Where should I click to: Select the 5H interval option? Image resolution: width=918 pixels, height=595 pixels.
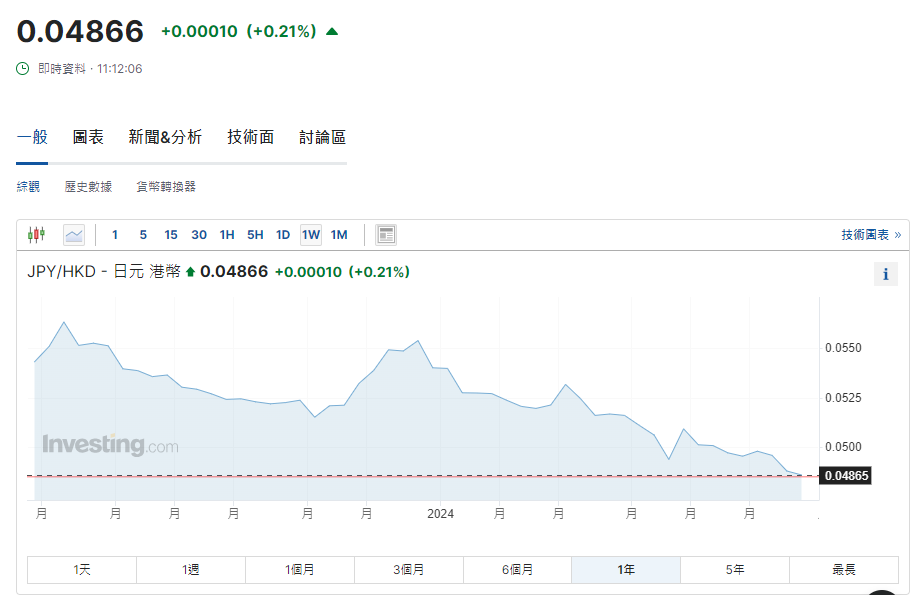[x=255, y=235]
